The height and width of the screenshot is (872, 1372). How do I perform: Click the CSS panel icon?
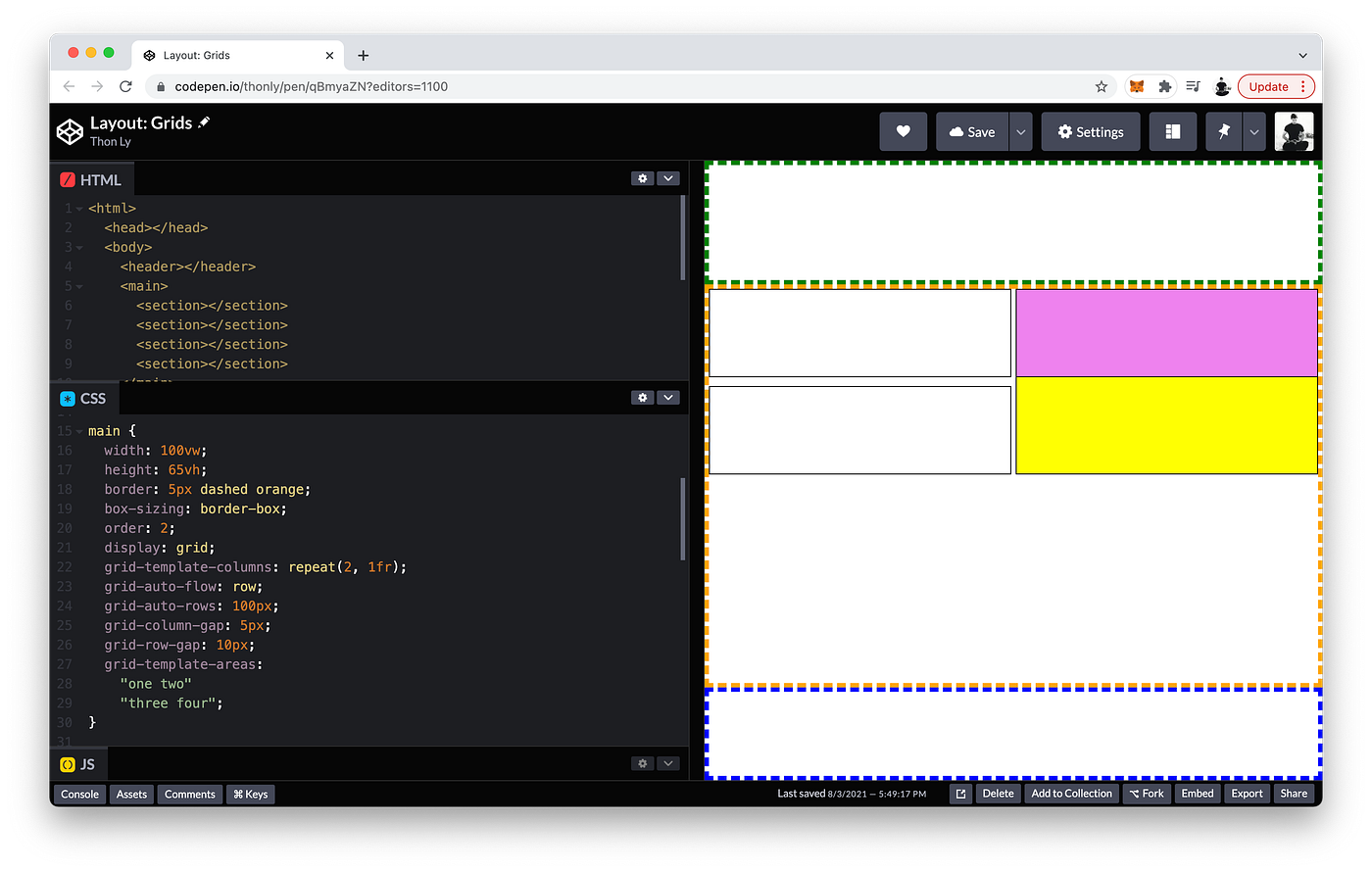pos(69,398)
